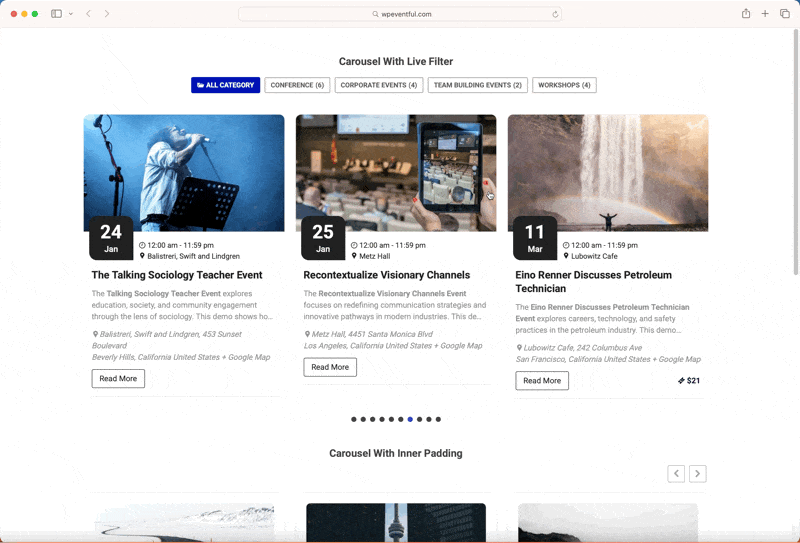Jump to the third carousel dot
The image size is (800, 543).
click(x=372, y=419)
